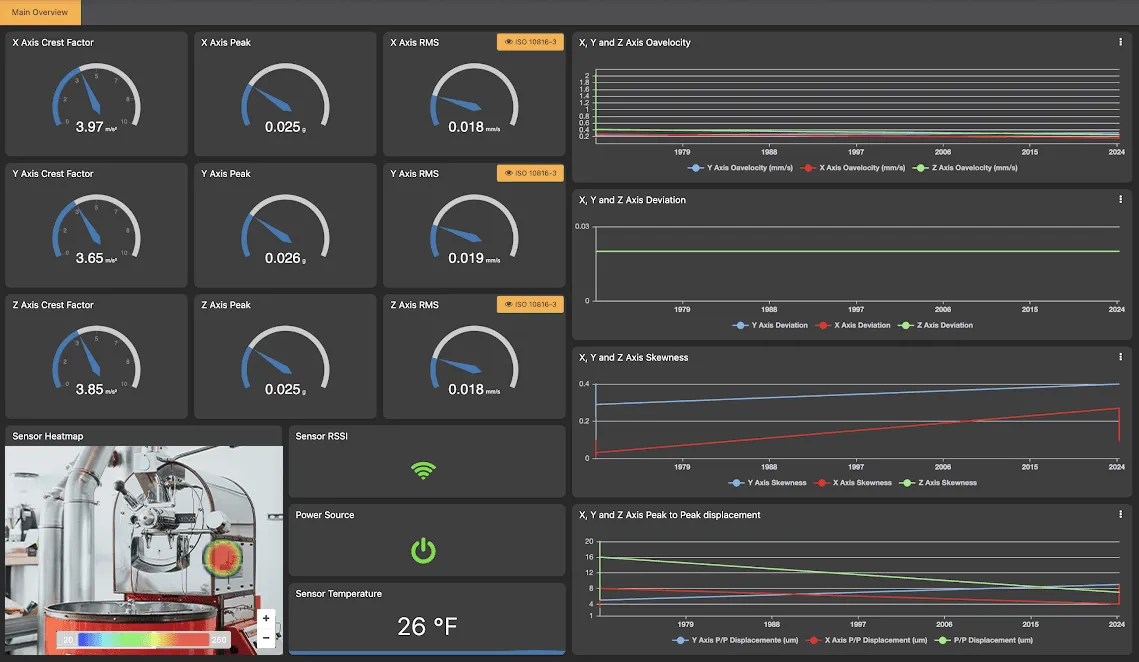
Task: Open Oavelocity chart options menu
Action: [x=1120, y=42]
